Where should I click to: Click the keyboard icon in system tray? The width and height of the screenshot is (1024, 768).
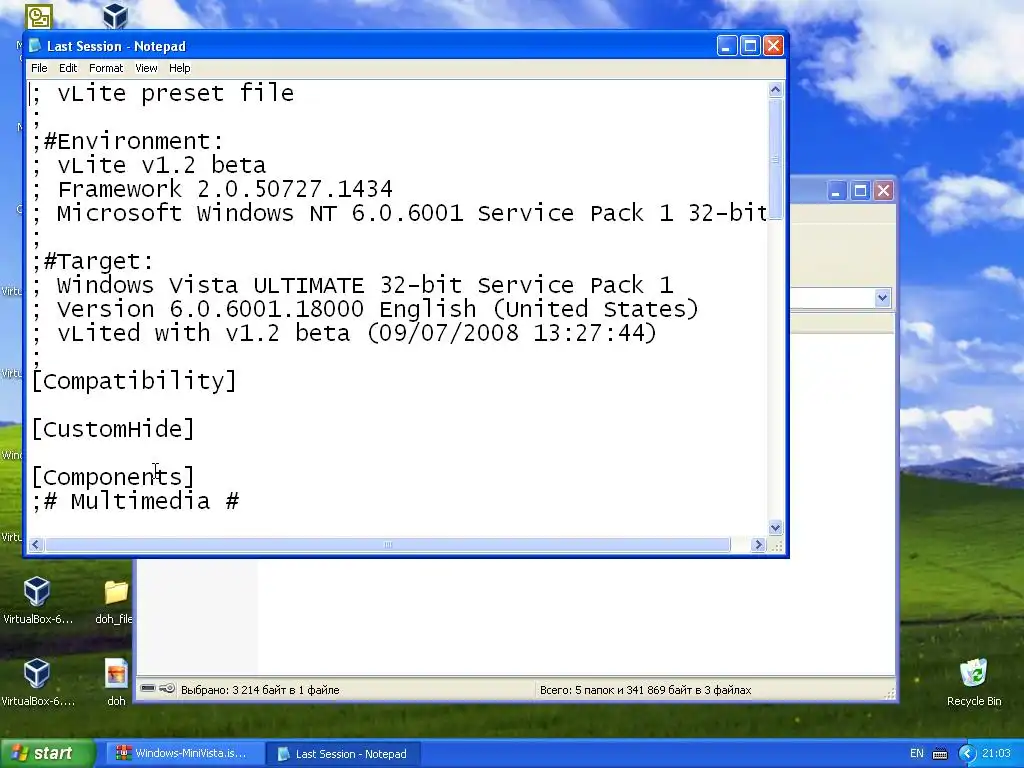click(x=940, y=754)
